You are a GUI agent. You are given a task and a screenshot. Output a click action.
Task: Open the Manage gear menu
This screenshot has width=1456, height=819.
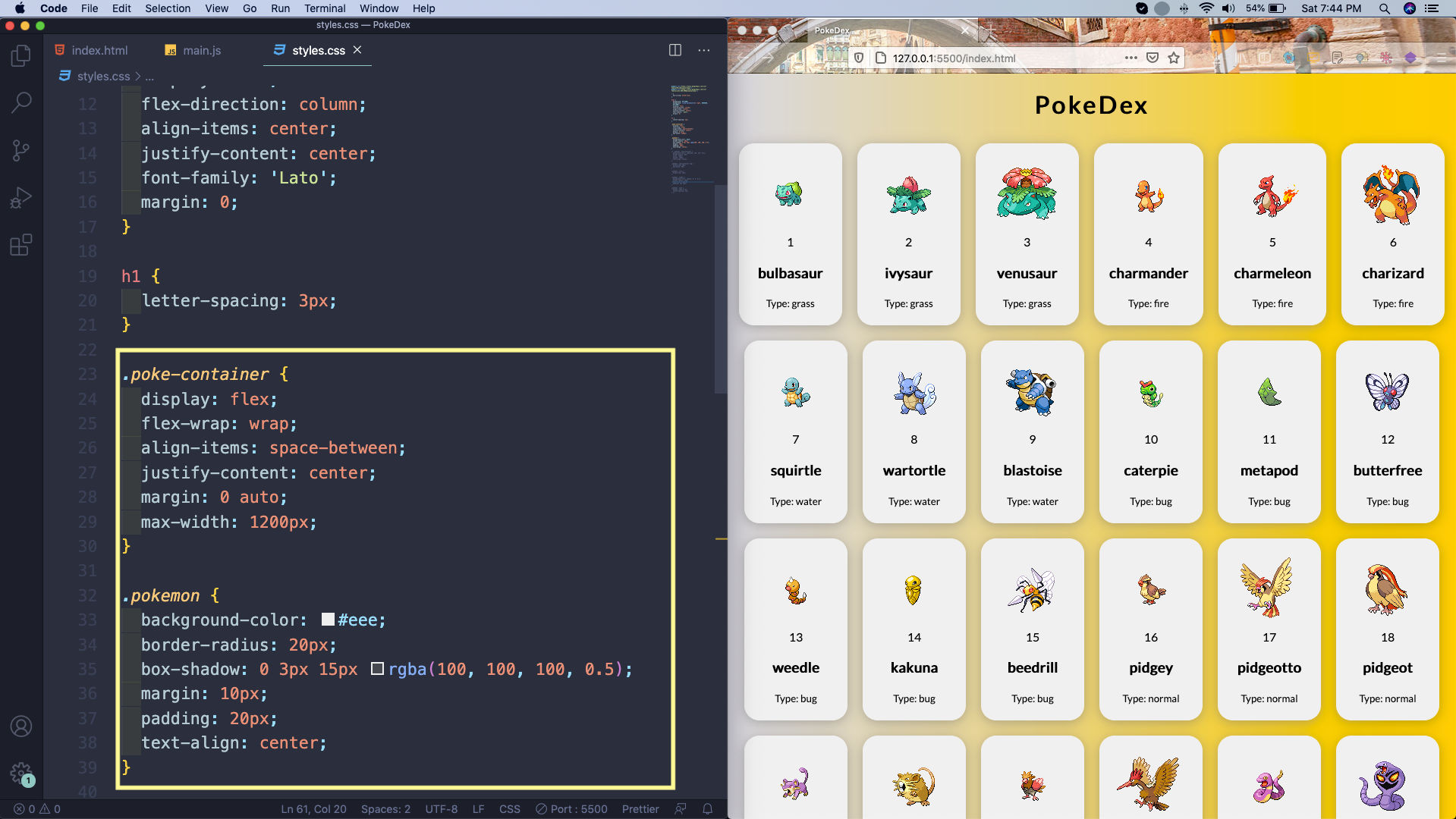(21, 773)
